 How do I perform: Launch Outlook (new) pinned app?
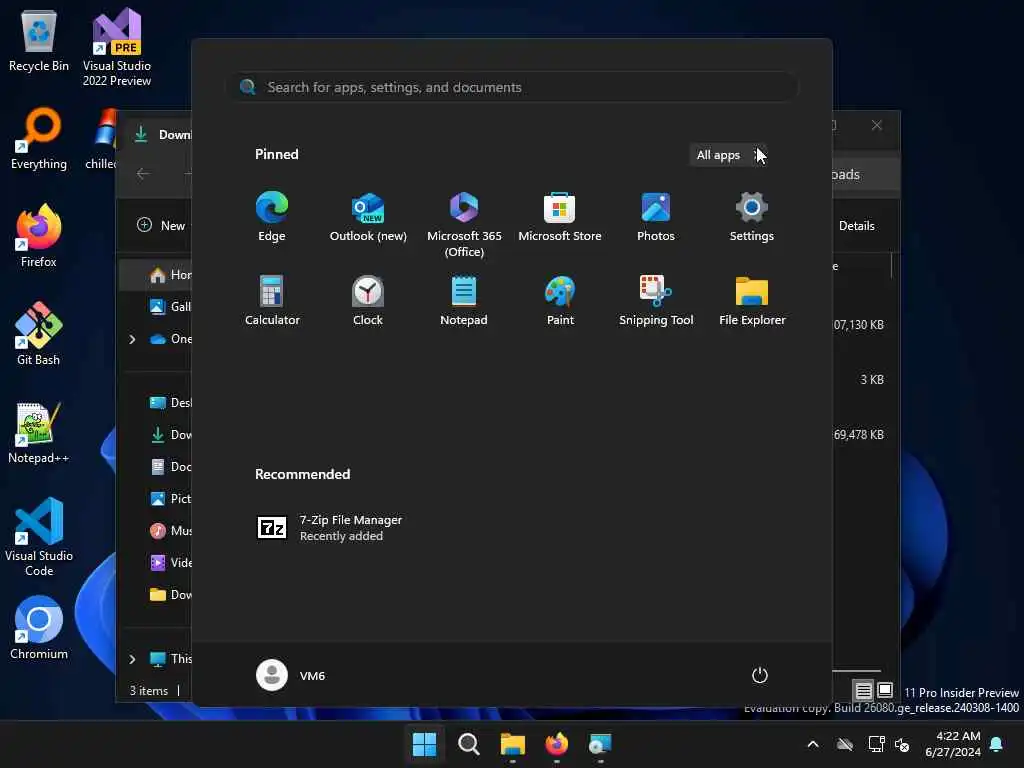pos(368,217)
